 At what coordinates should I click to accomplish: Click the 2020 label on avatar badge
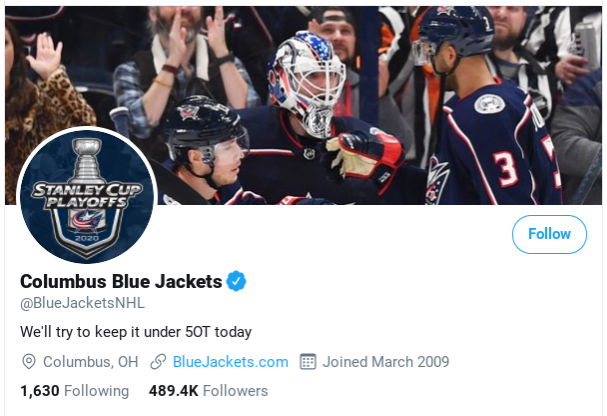pyautogui.click(x=87, y=238)
